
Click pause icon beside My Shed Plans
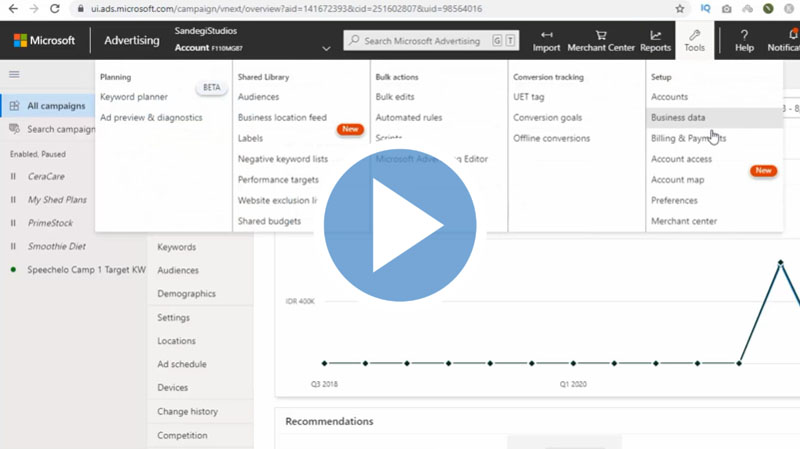(x=13, y=199)
